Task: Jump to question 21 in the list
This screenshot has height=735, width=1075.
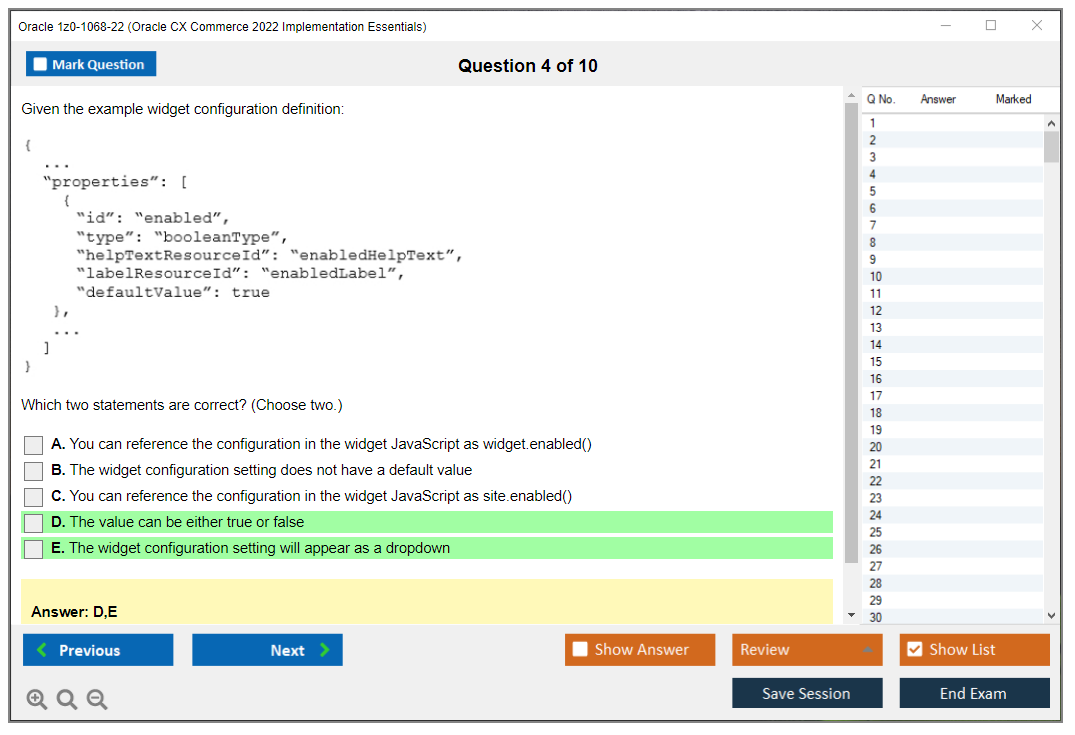Action: point(876,464)
